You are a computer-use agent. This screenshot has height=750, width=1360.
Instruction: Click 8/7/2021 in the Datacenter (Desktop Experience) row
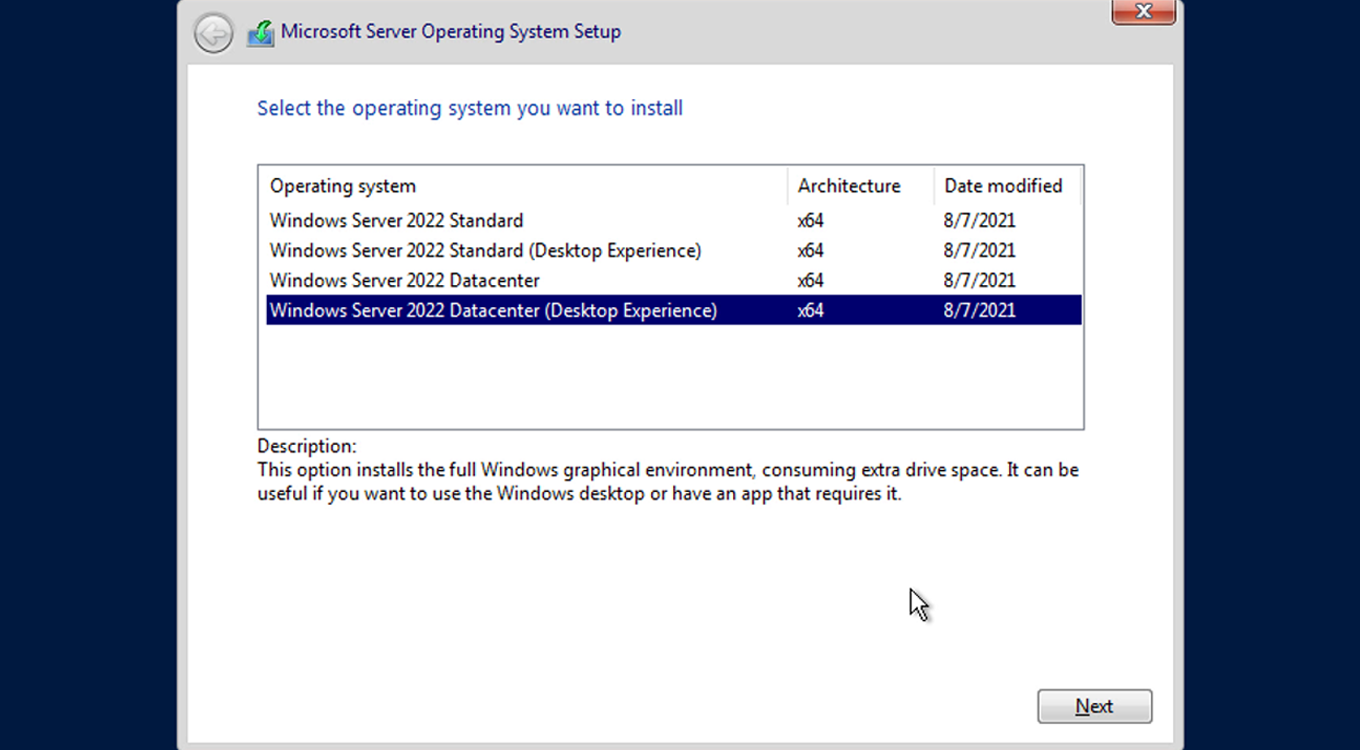(x=979, y=310)
